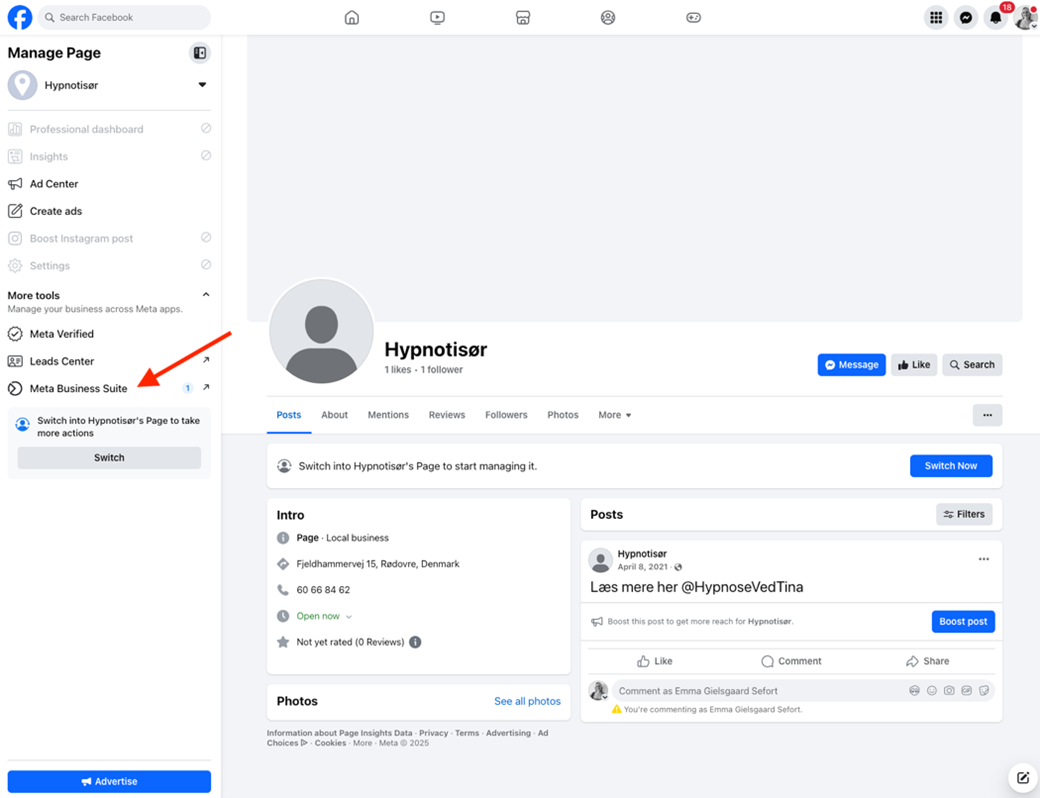Click the Terms footer link
This screenshot has height=798, width=1040.
click(467, 733)
